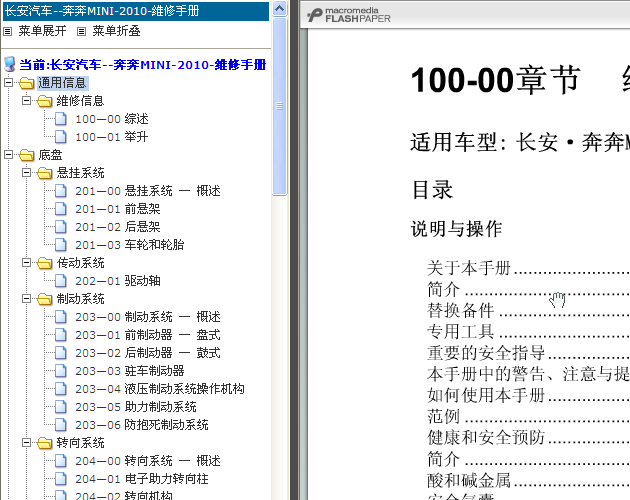
Task: Click the page icon of 201—00 悬挂系统 概述
Action: [61, 191]
